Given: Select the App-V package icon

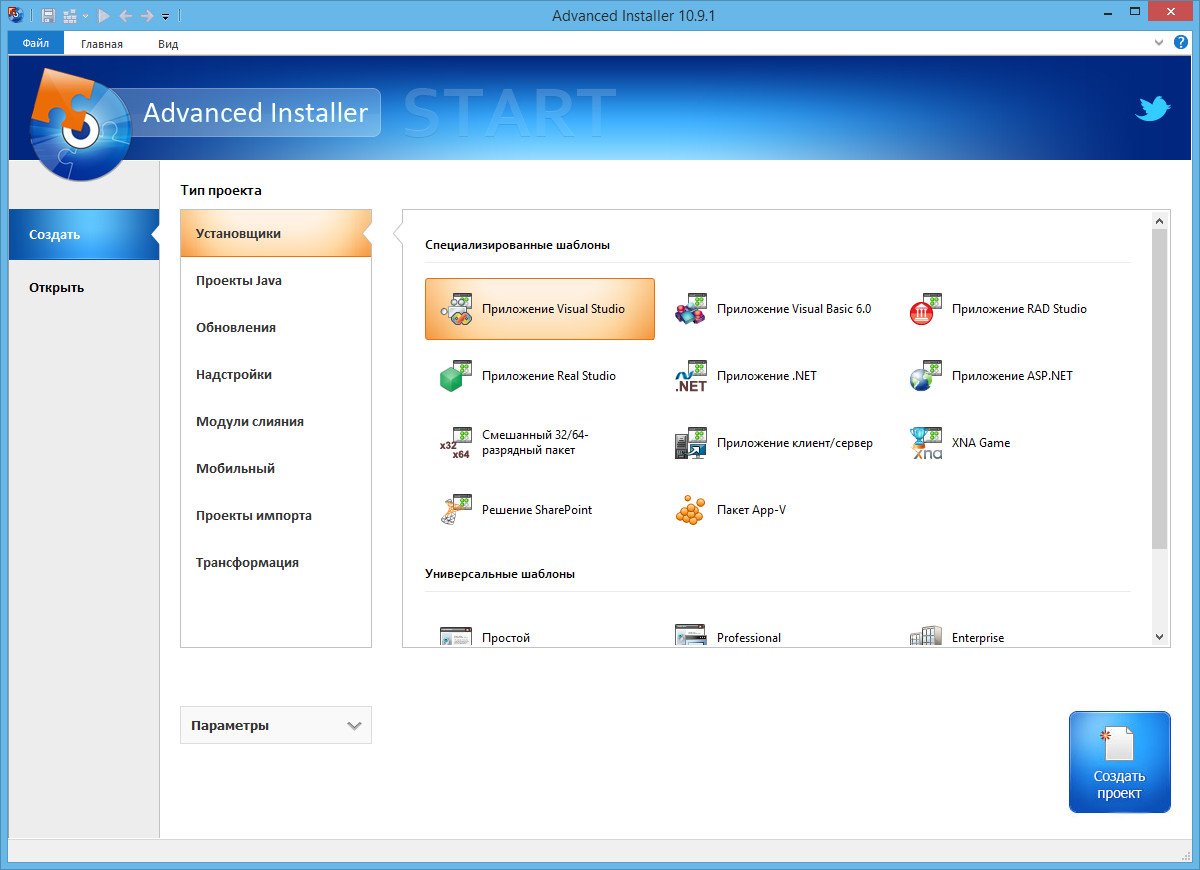Looking at the screenshot, I should point(690,510).
